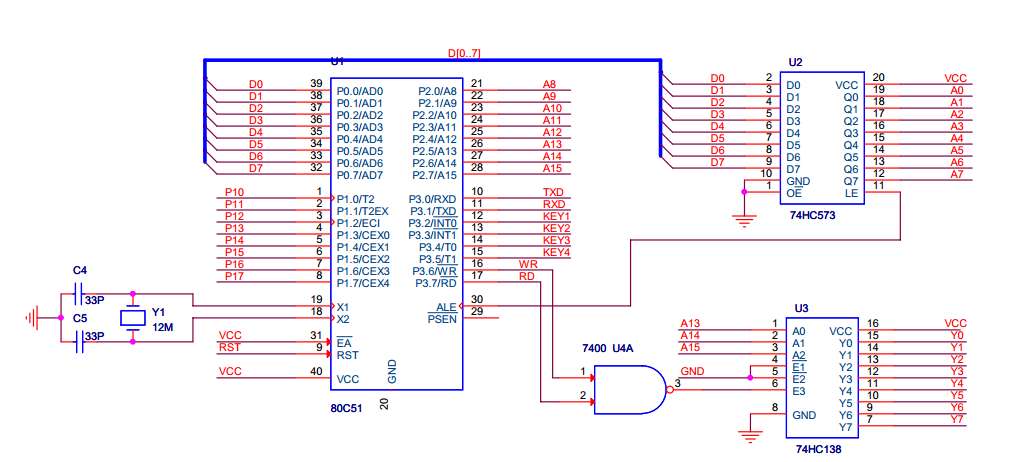
Task: Click the ground symbol left of C4/C5
Action: pyautogui.click(x=31, y=317)
